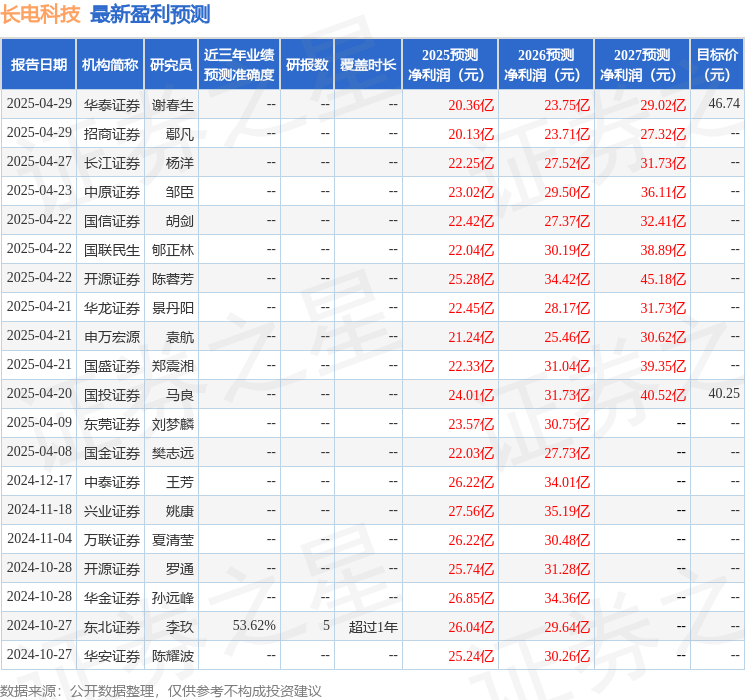Select the 国盛证券 institution cell

pyautogui.click(x=112, y=366)
